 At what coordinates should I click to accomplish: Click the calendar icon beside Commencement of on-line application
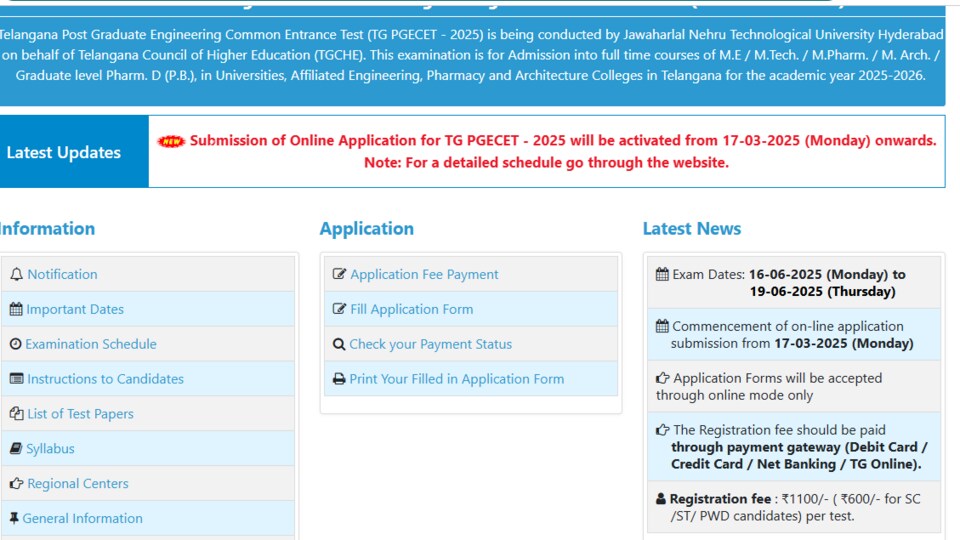pos(662,326)
